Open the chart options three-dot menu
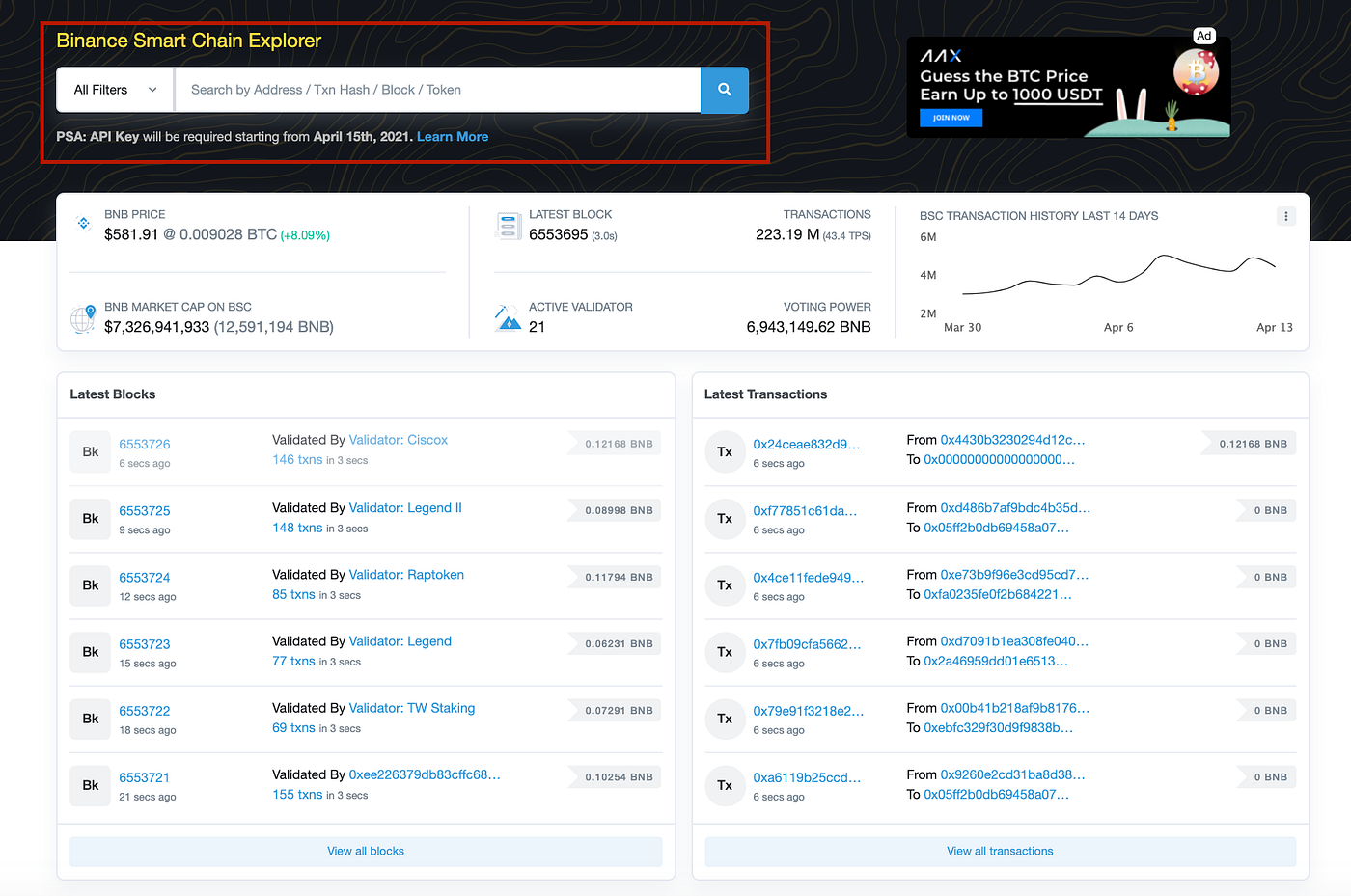 point(1285,216)
